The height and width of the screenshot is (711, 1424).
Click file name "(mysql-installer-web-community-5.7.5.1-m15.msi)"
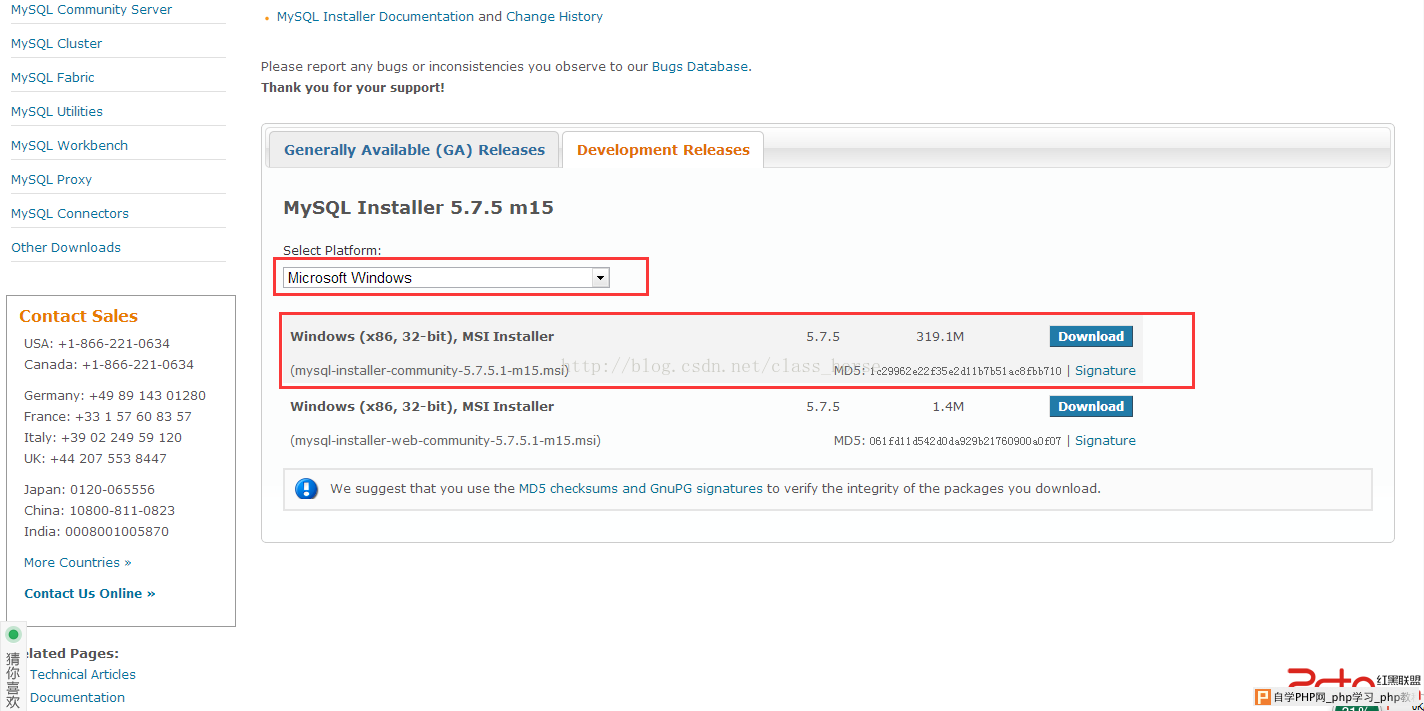445,441
